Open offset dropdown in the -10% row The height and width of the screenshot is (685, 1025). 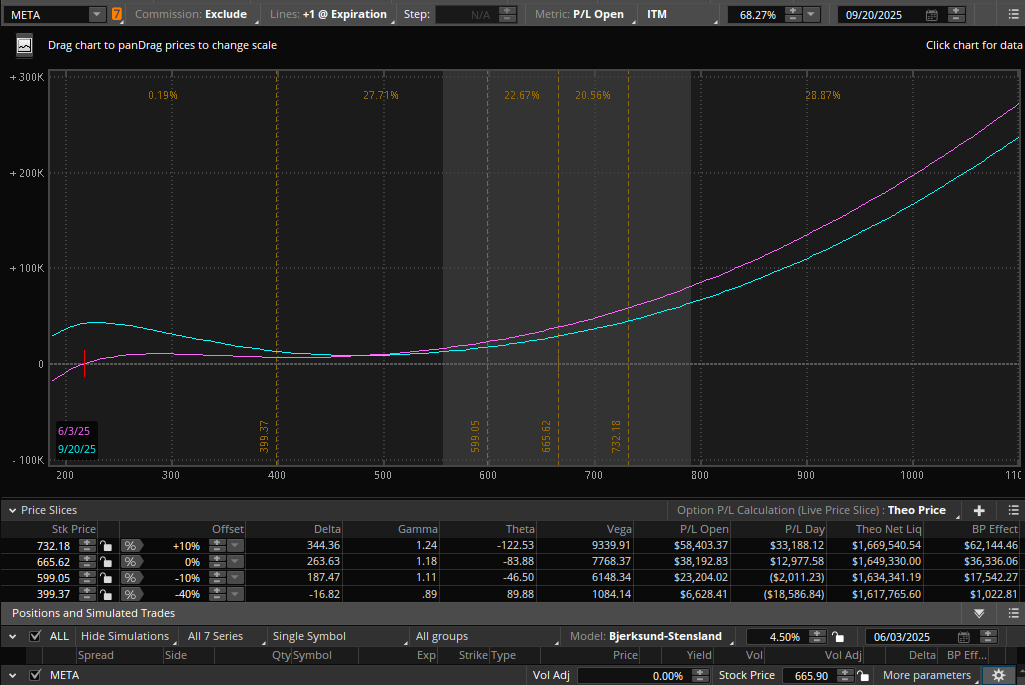(x=235, y=578)
